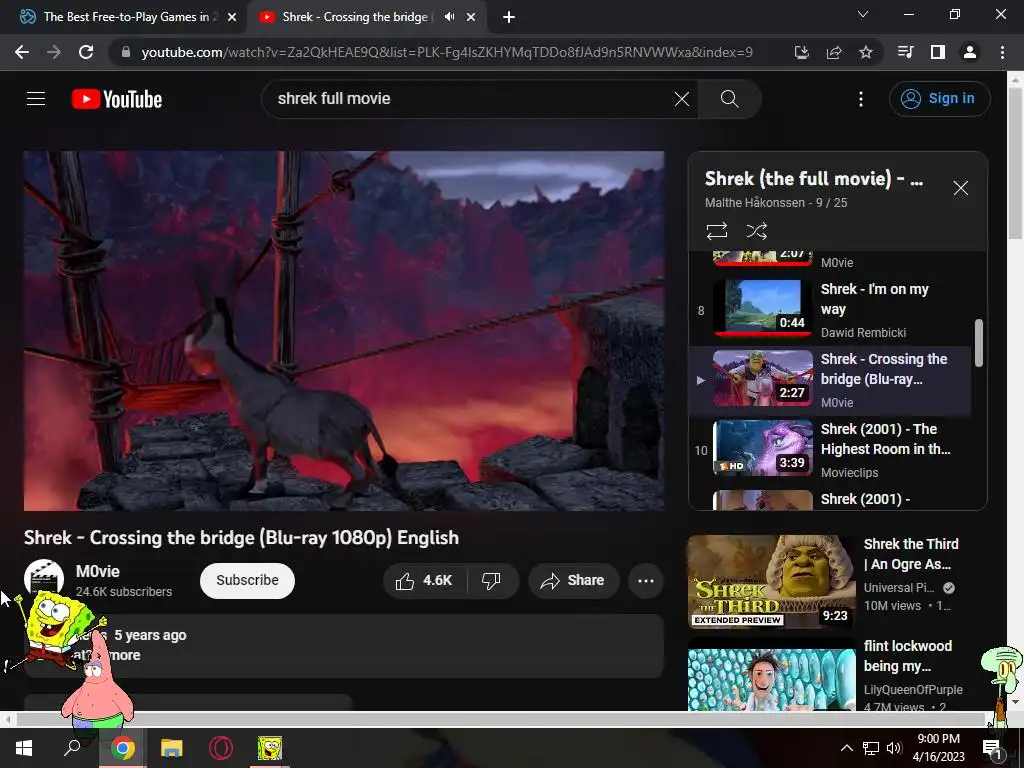Open the tab search chevron dropdown

(x=863, y=14)
